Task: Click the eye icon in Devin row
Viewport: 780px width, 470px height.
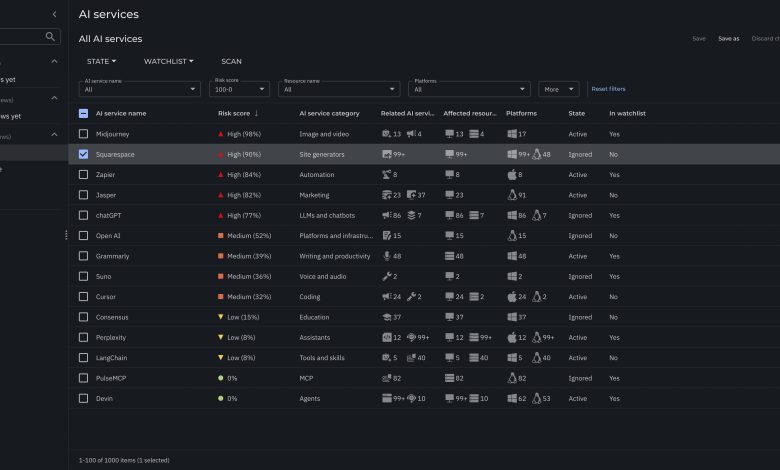Action: [411, 398]
